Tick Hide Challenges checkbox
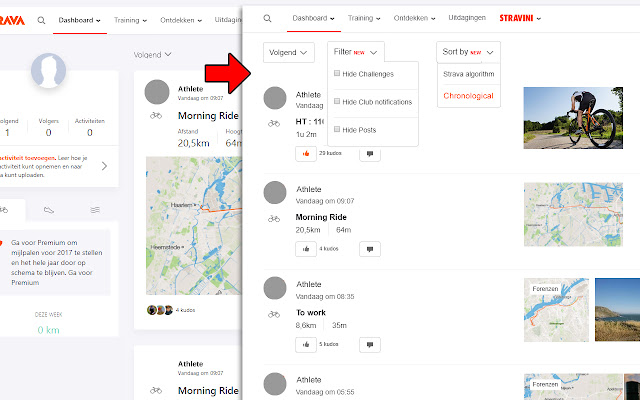Screen dimensions: 640x400 pyautogui.click(x=337, y=73)
